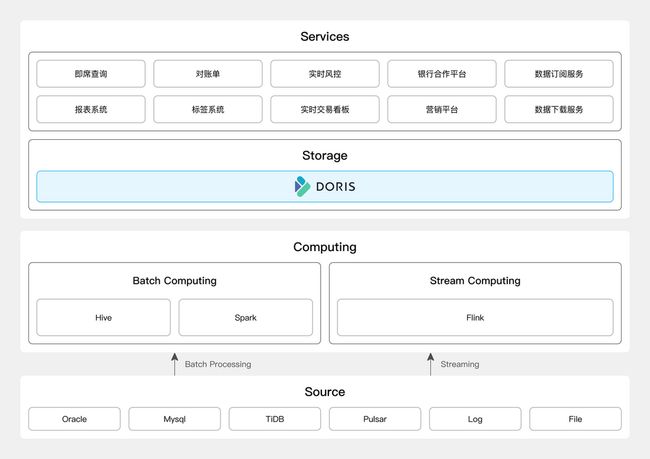Click the Batch Processing arrow
650x459 pixels.
pyautogui.click(x=175, y=364)
